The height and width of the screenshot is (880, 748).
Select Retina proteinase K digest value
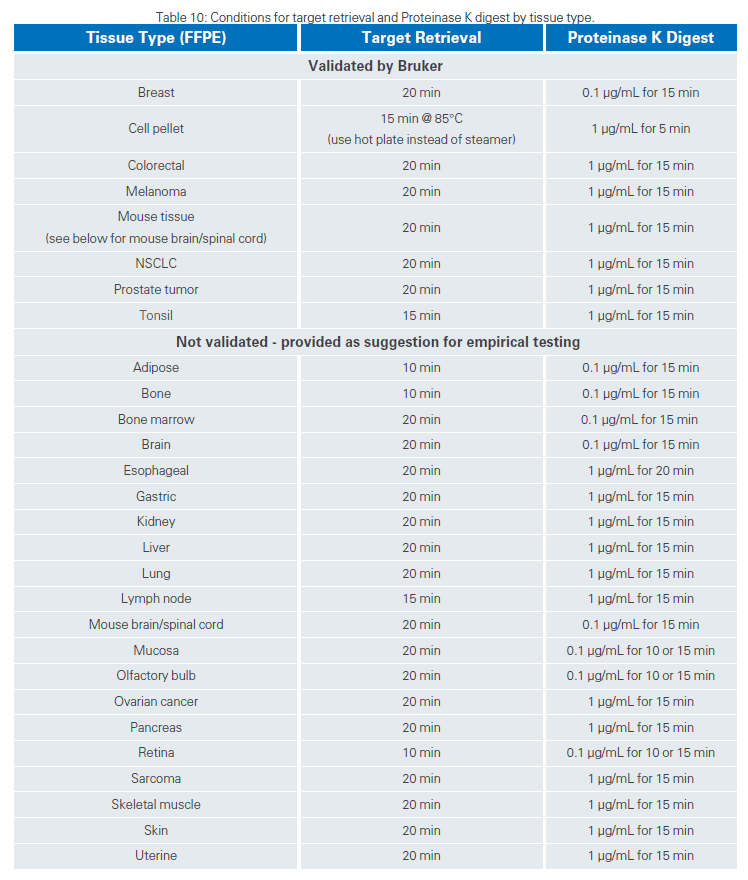[x=641, y=753]
